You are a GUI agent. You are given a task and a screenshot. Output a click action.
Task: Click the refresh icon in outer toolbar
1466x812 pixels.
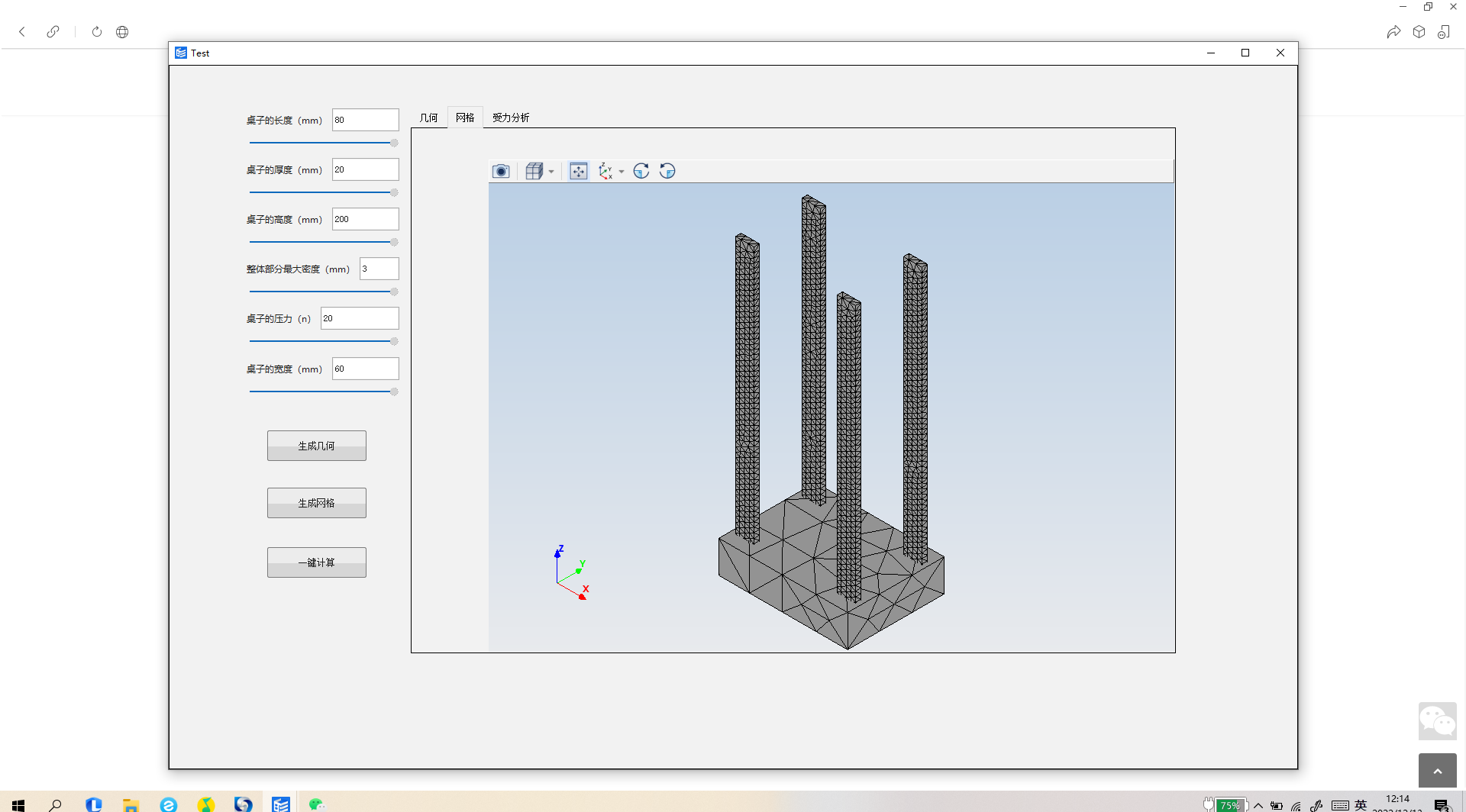[x=97, y=31]
